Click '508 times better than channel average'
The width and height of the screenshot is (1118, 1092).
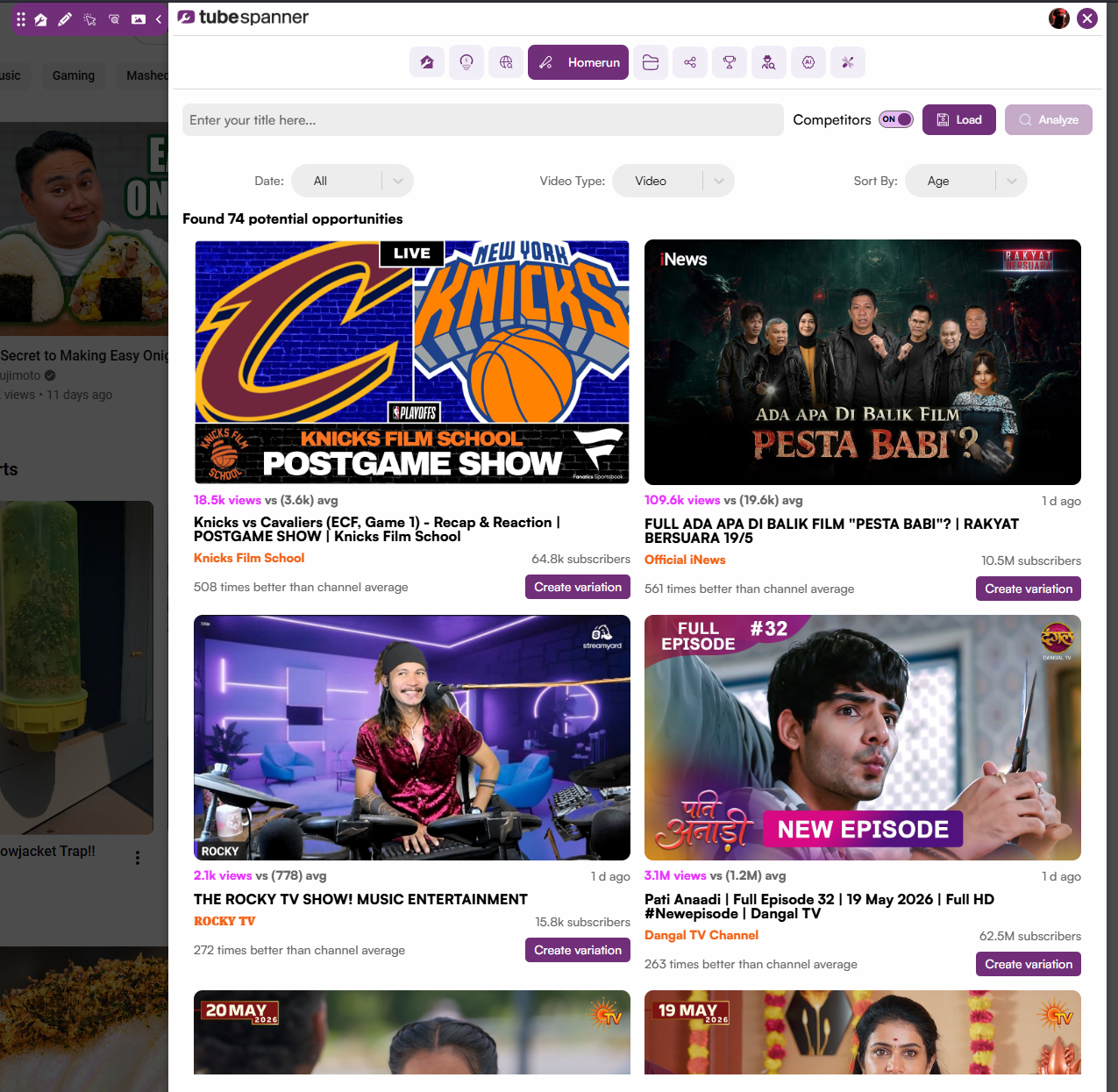(x=301, y=587)
